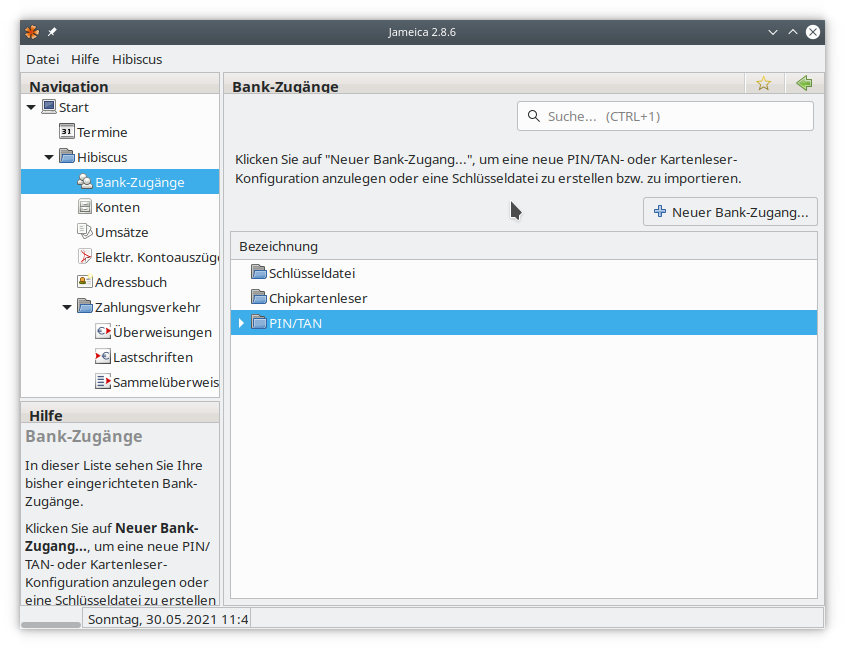Click the Konten account icon
Screen dimensions: 845x649
(x=85, y=206)
